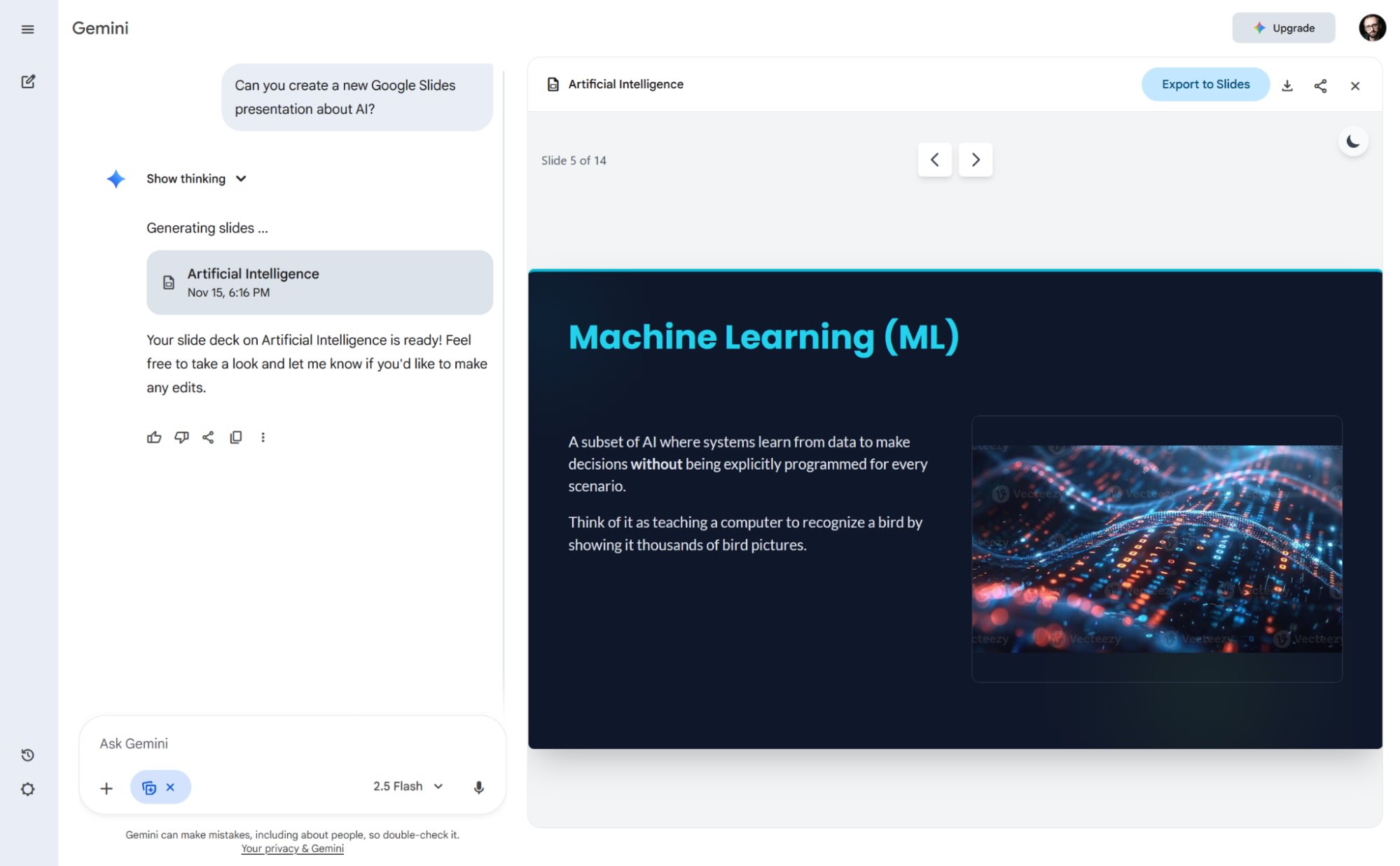Click the Export to Slides button
This screenshot has height=866, width=1400.
tap(1205, 84)
